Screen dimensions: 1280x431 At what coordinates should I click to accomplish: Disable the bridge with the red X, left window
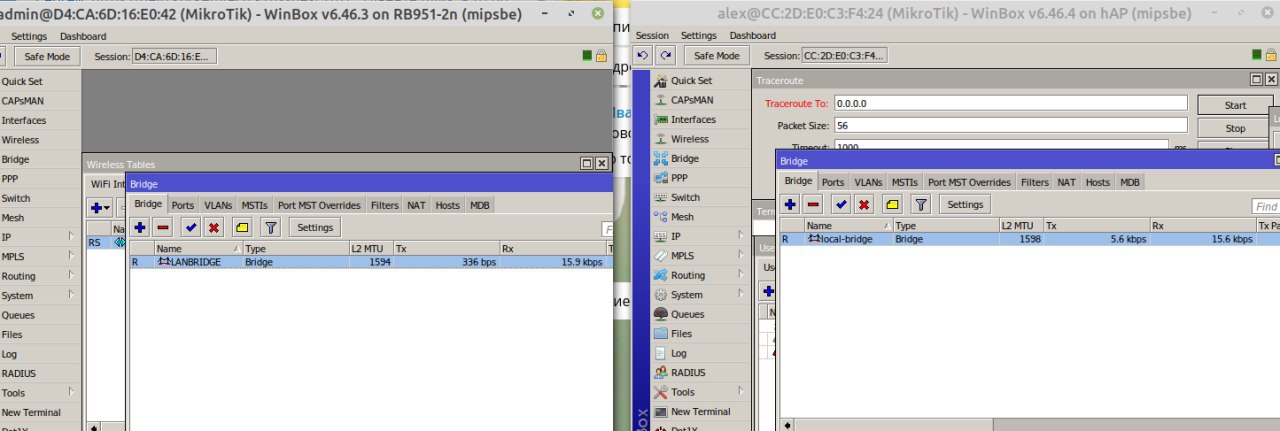tap(213, 228)
